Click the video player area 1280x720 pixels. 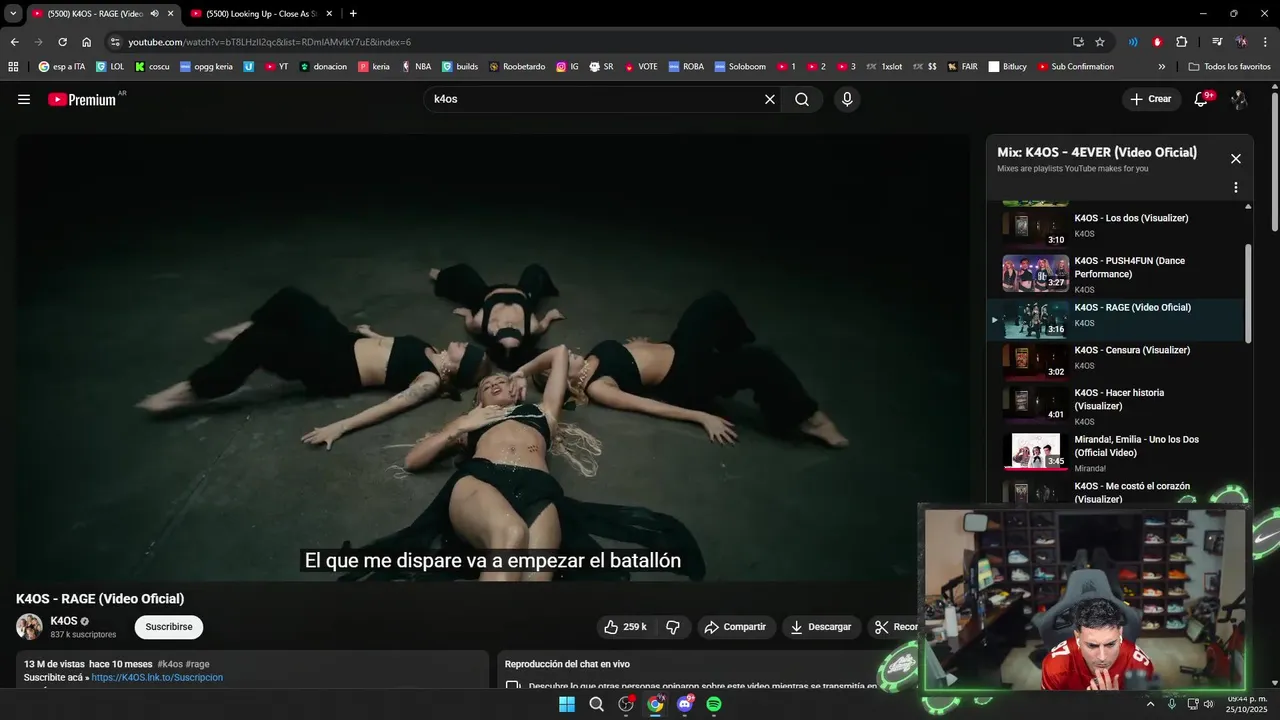[493, 358]
